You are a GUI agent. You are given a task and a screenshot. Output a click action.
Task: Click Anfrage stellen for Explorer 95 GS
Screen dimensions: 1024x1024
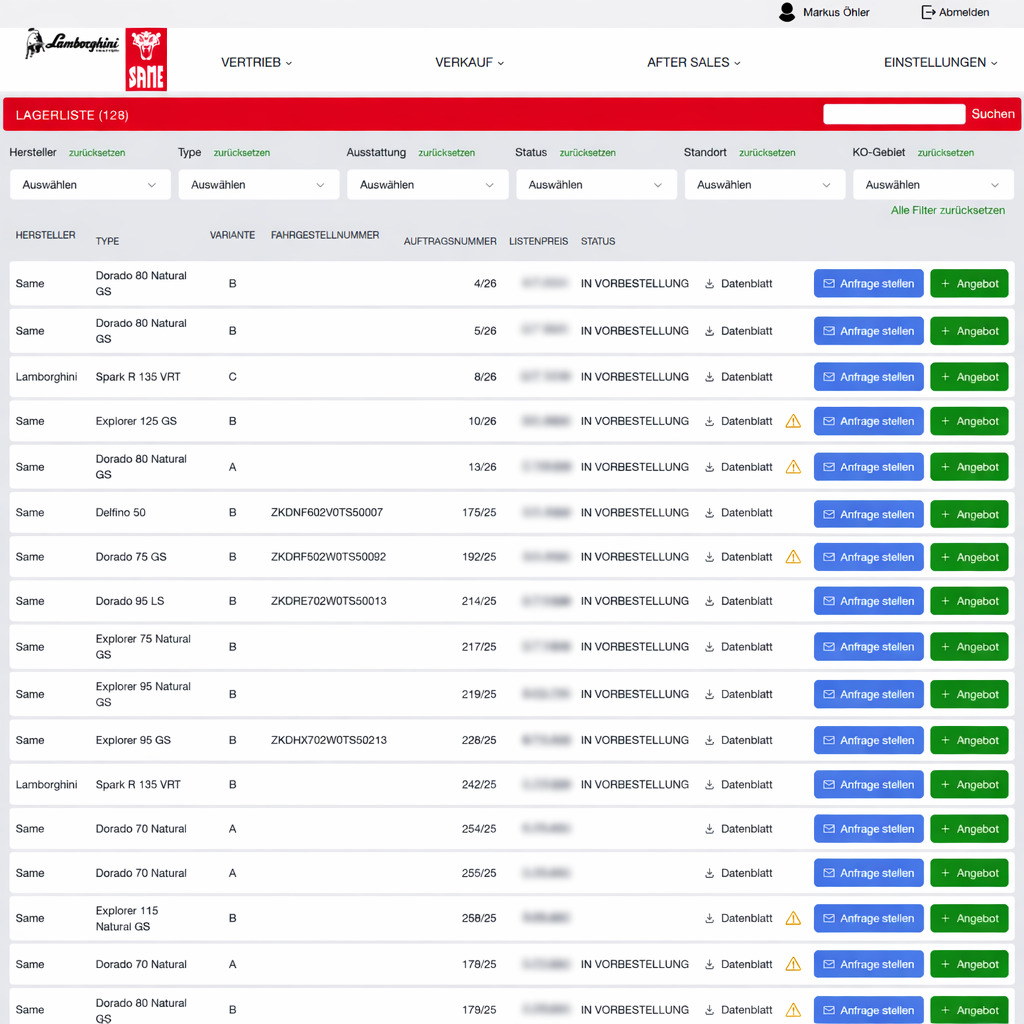tap(868, 741)
